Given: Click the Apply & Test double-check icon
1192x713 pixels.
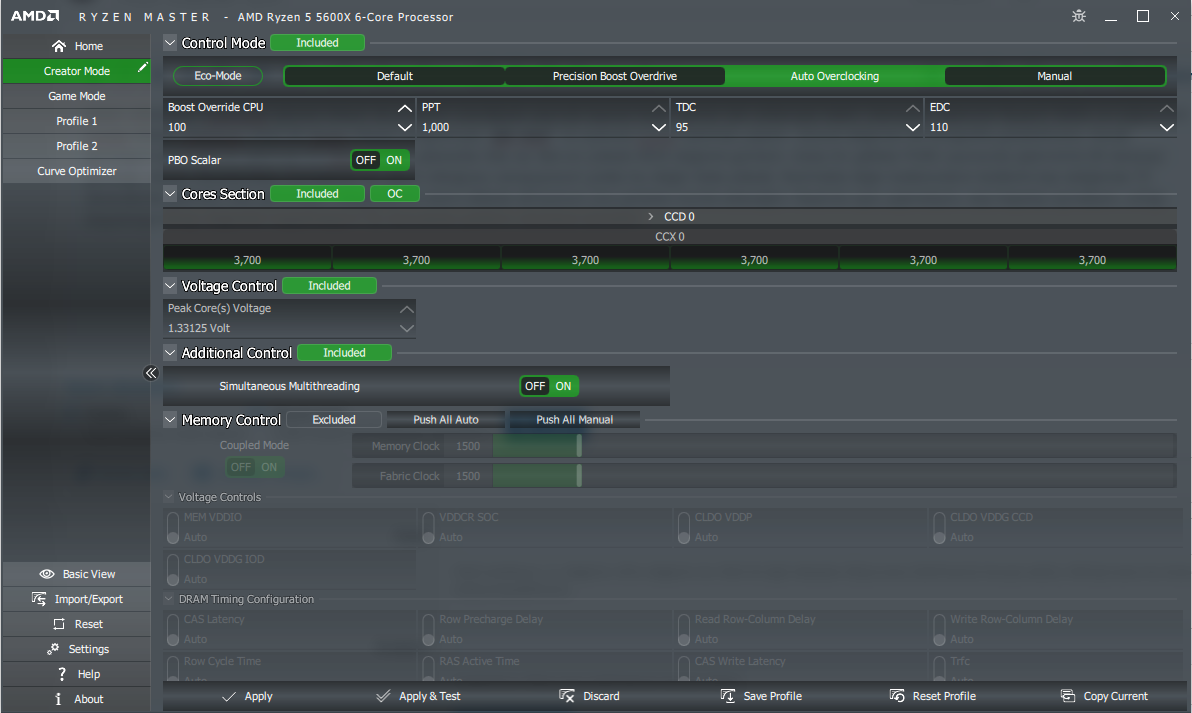Looking at the screenshot, I should (383, 696).
